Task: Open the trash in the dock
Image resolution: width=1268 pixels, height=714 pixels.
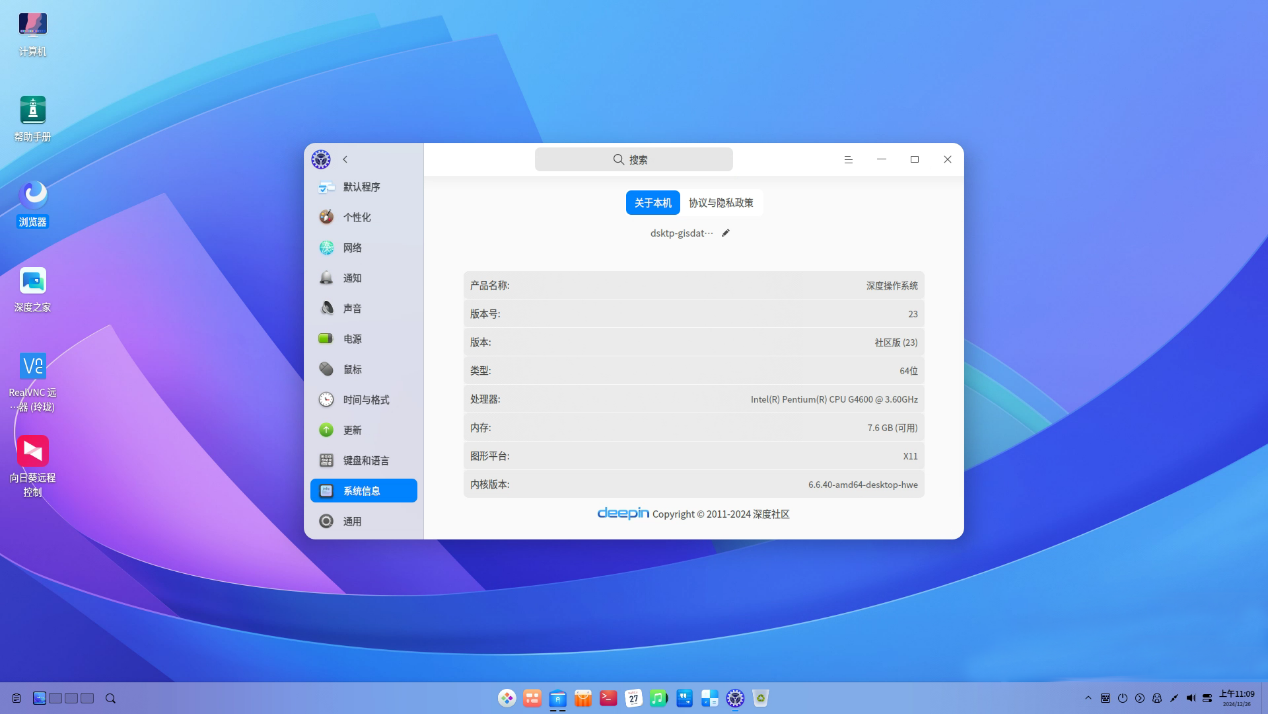Action: click(761, 698)
